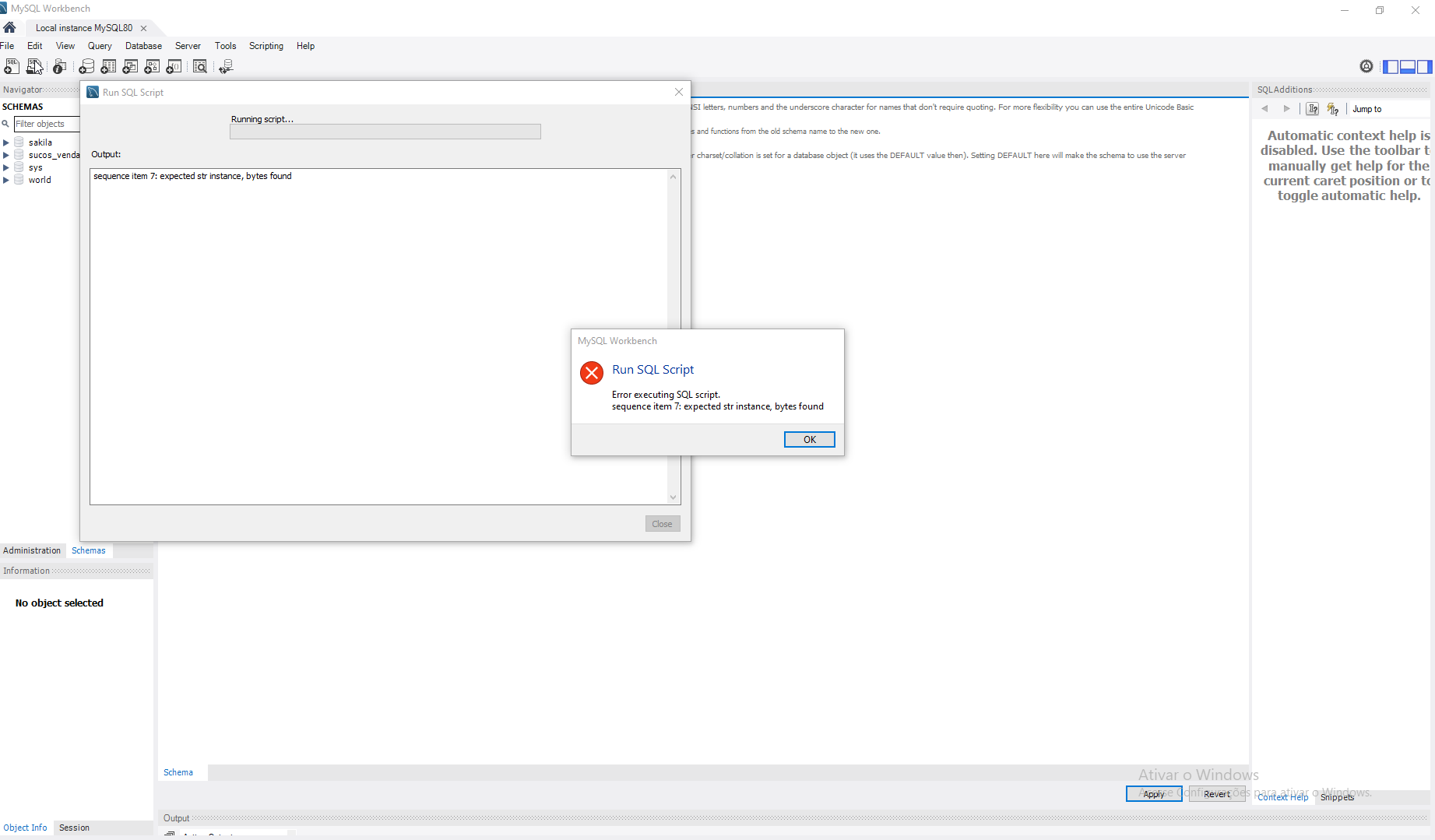
Task: Focus the Filter objects search field
Action: click(47, 124)
